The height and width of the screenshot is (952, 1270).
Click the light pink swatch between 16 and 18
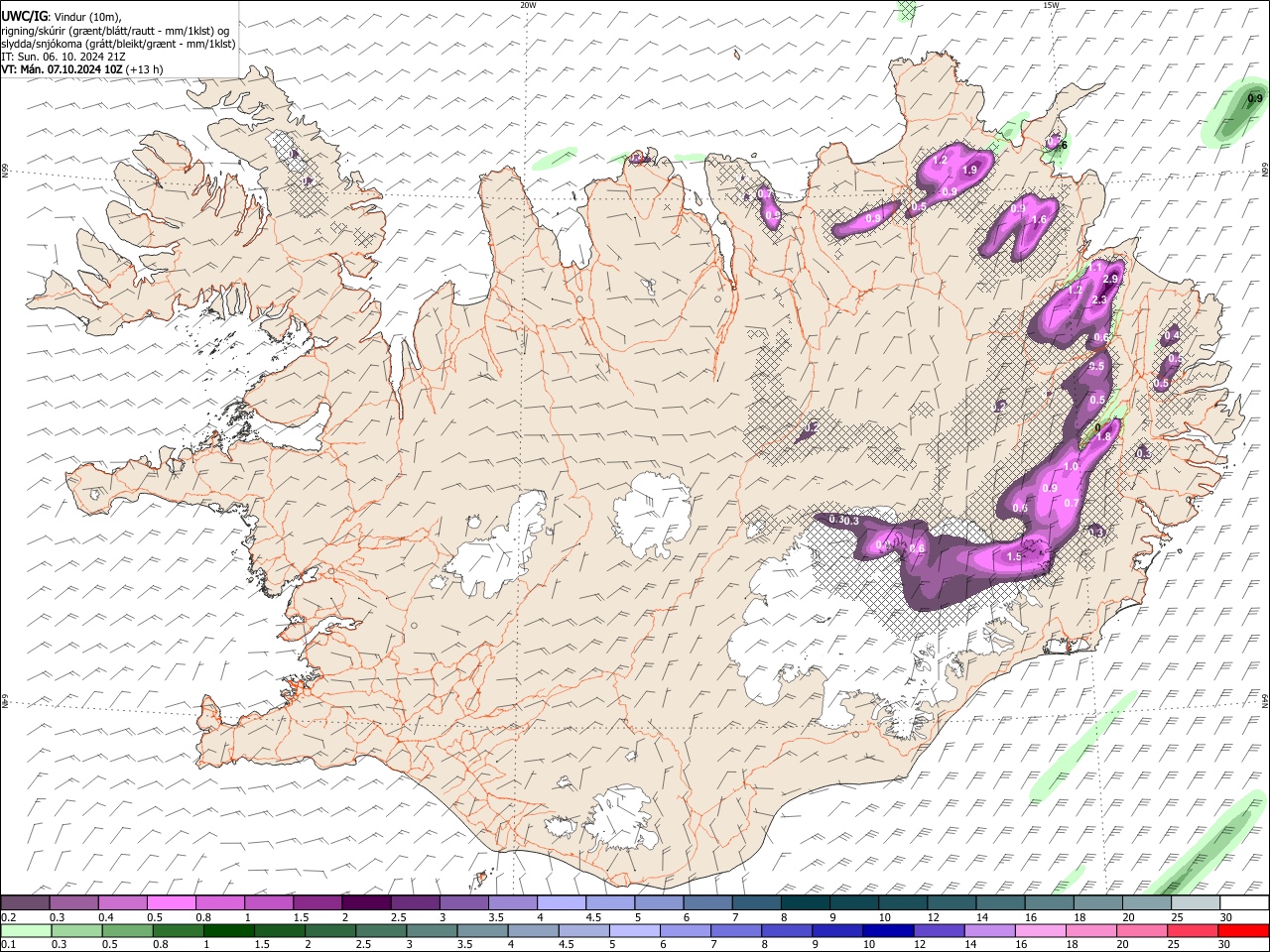[1041, 930]
